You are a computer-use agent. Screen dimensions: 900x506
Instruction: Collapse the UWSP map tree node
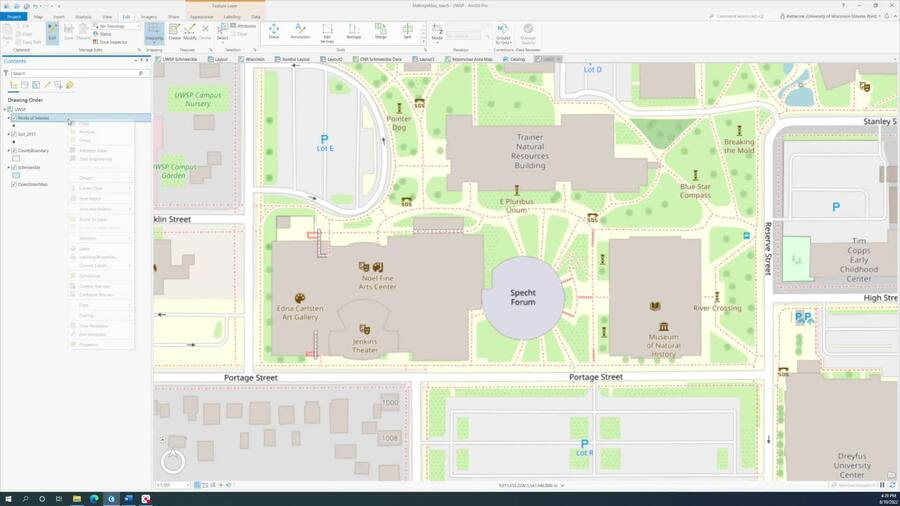5,109
